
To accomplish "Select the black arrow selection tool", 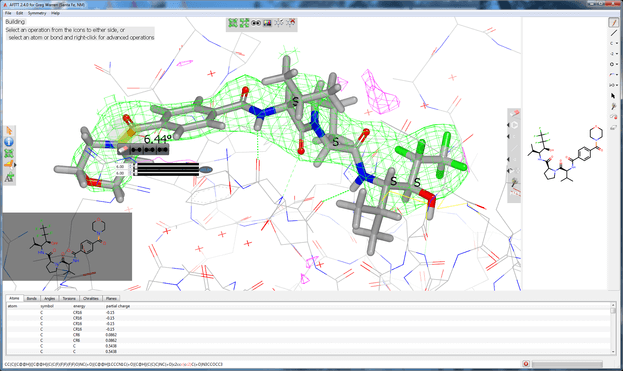I will (613, 96).
